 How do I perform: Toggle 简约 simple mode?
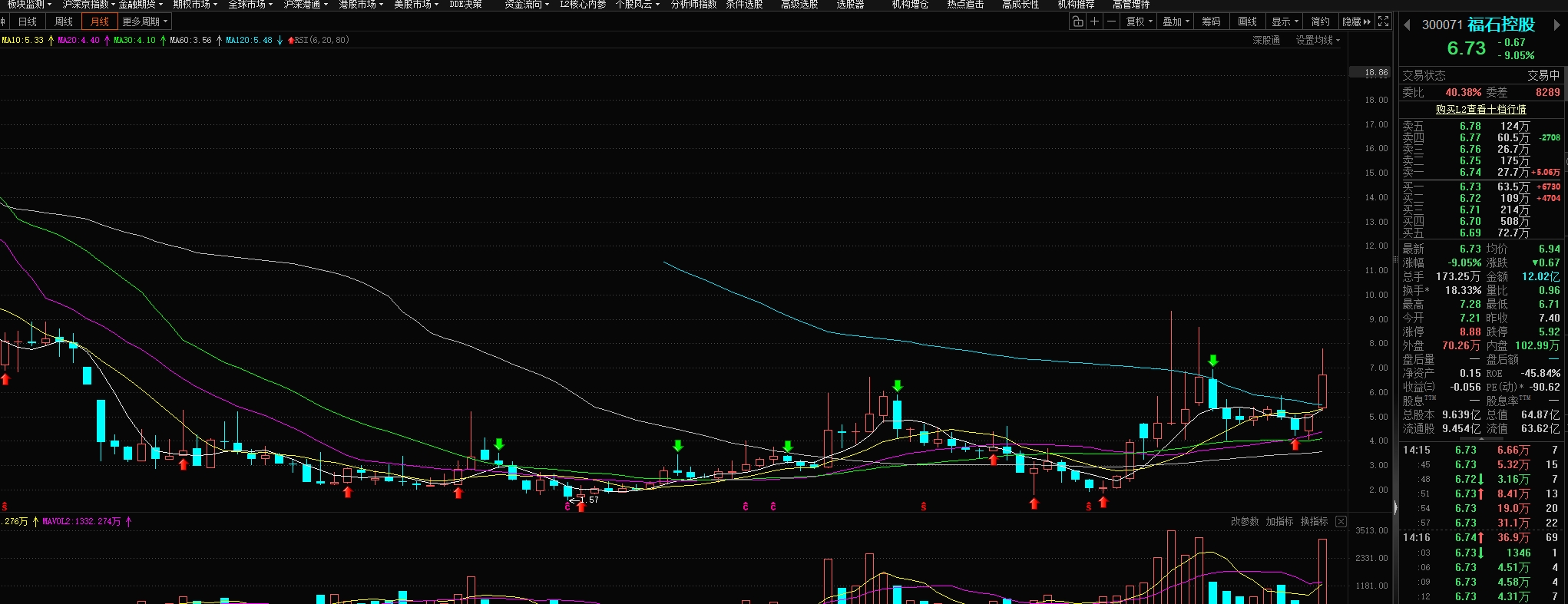pos(1321,21)
